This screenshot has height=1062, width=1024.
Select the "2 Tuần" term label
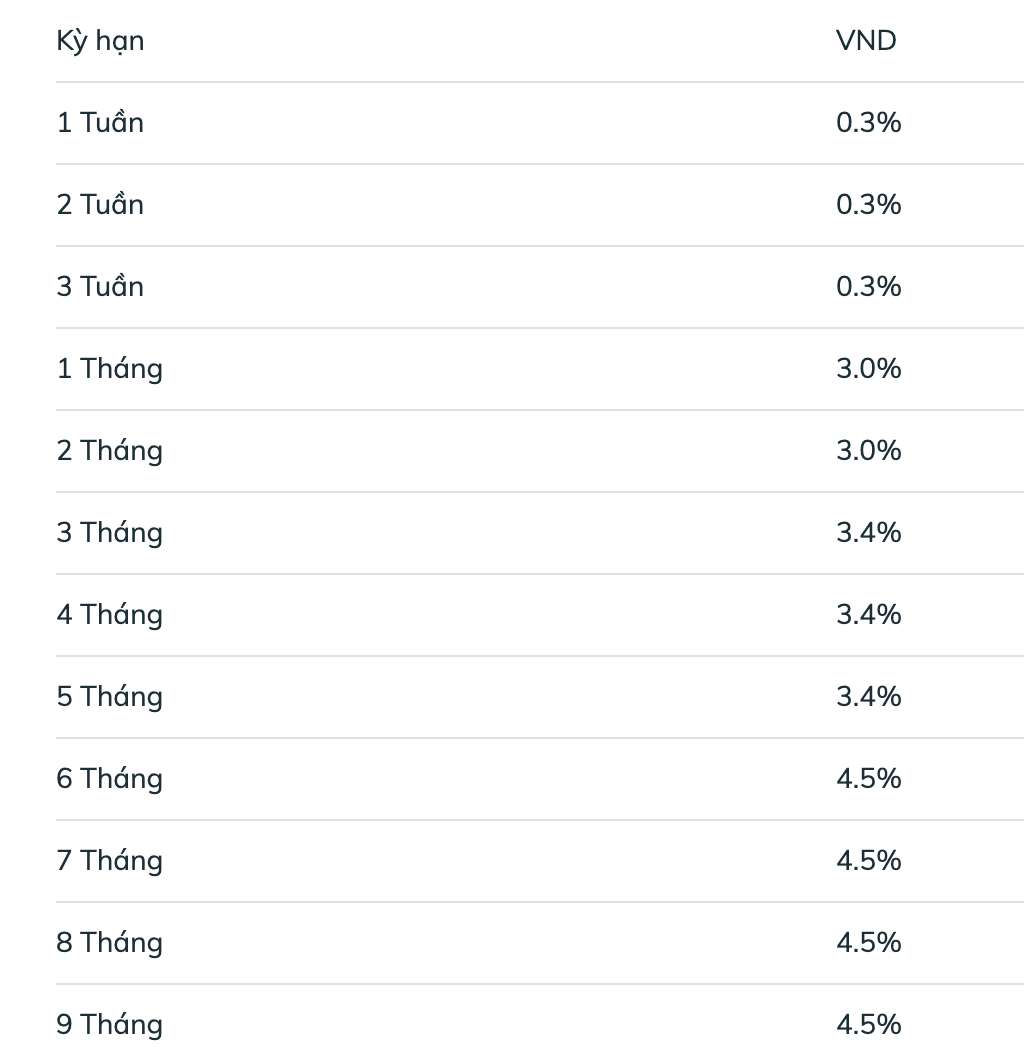100,205
